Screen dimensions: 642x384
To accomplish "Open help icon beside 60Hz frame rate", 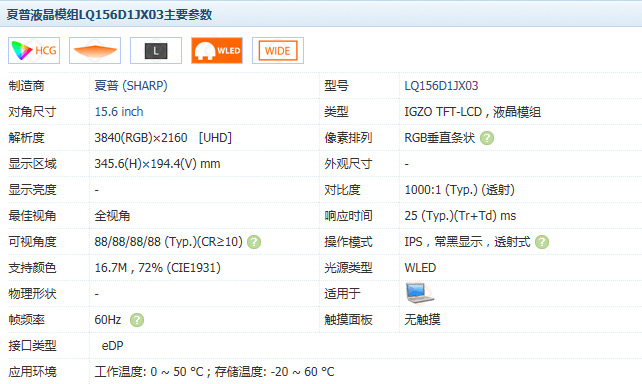I will 137,320.
